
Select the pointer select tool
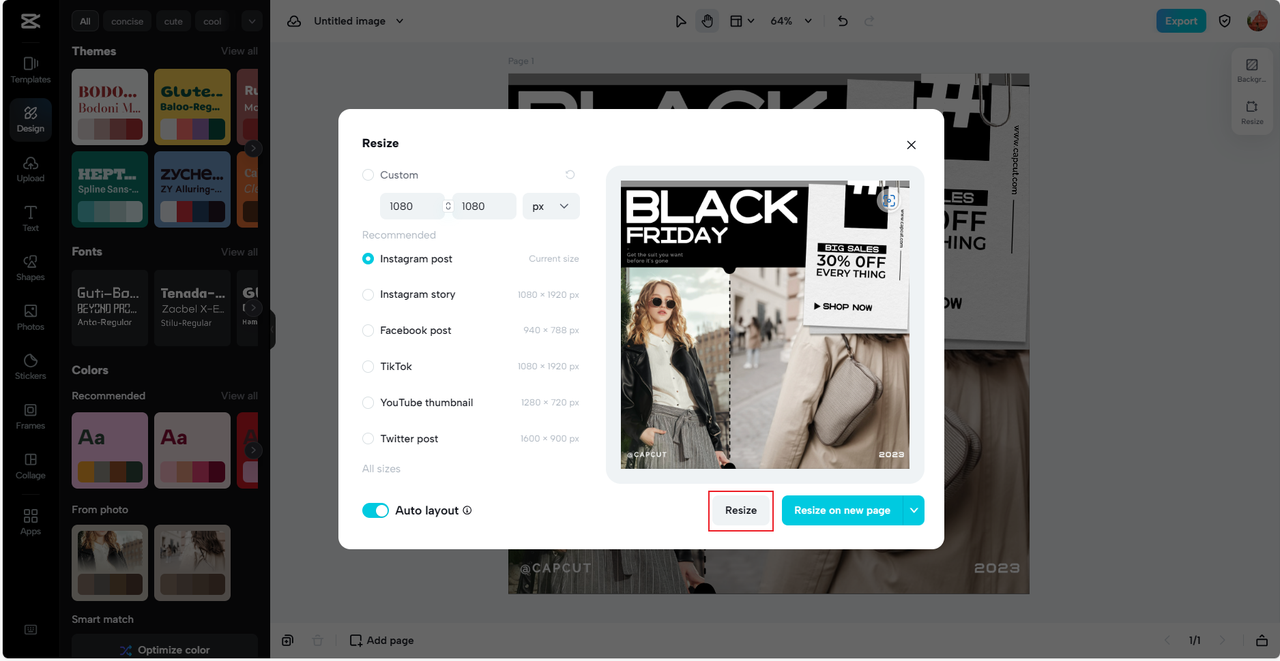(681, 21)
